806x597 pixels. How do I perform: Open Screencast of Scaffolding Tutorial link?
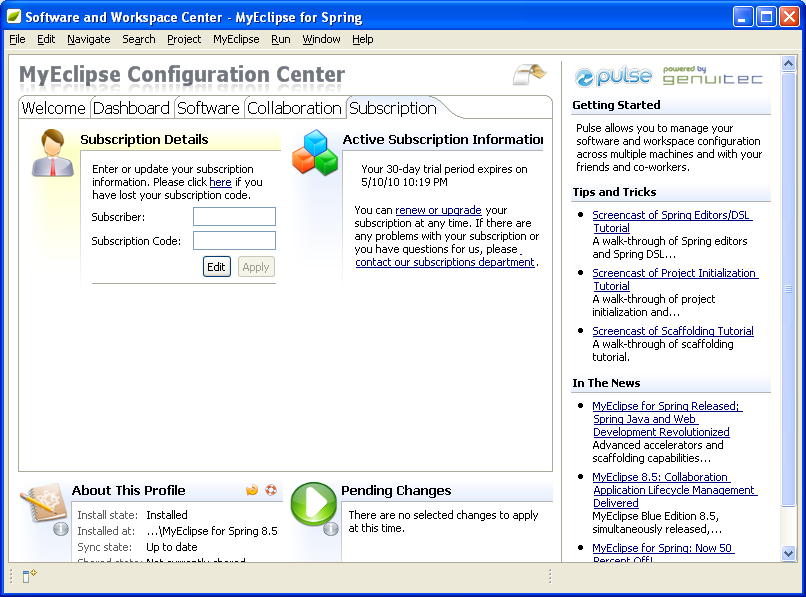pos(673,331)
